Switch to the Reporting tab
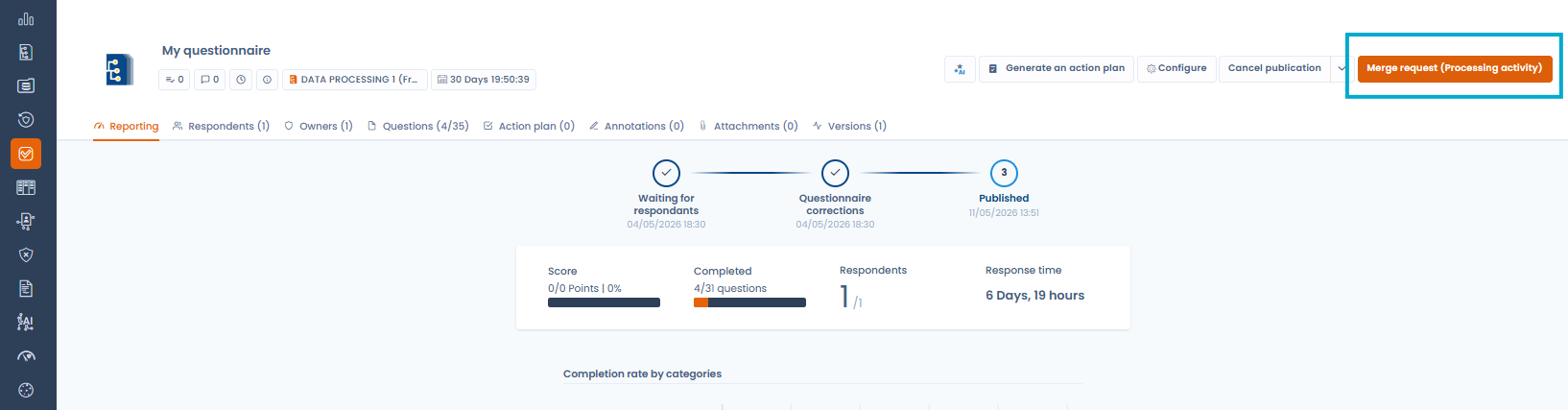The height and width of the screenshot is (410, 1568). point(126,127)
